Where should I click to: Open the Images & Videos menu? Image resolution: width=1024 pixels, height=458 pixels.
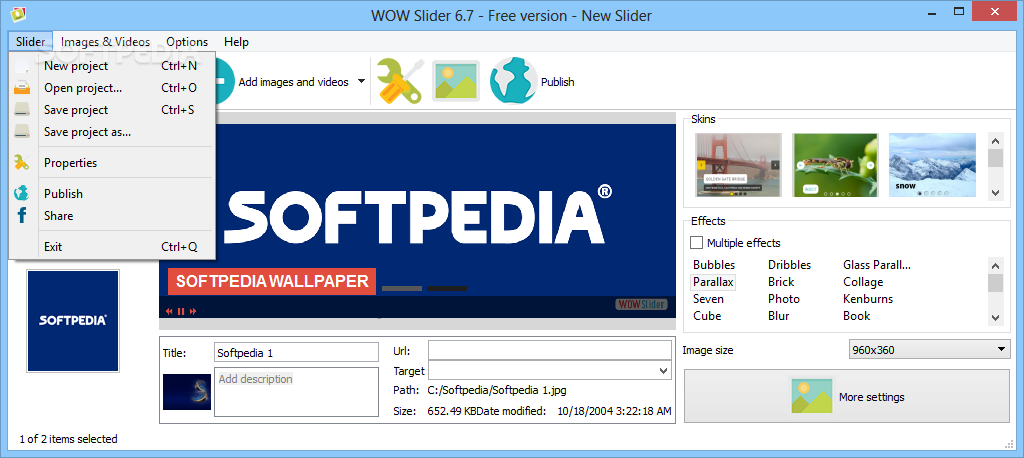(105, 42)
